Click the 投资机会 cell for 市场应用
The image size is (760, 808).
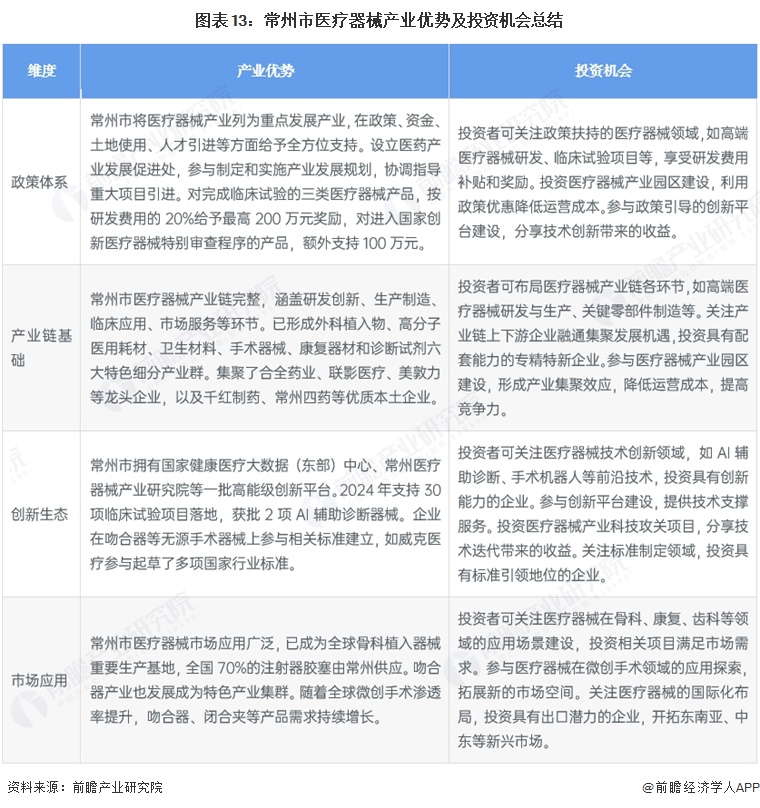(x=603, y=680)
